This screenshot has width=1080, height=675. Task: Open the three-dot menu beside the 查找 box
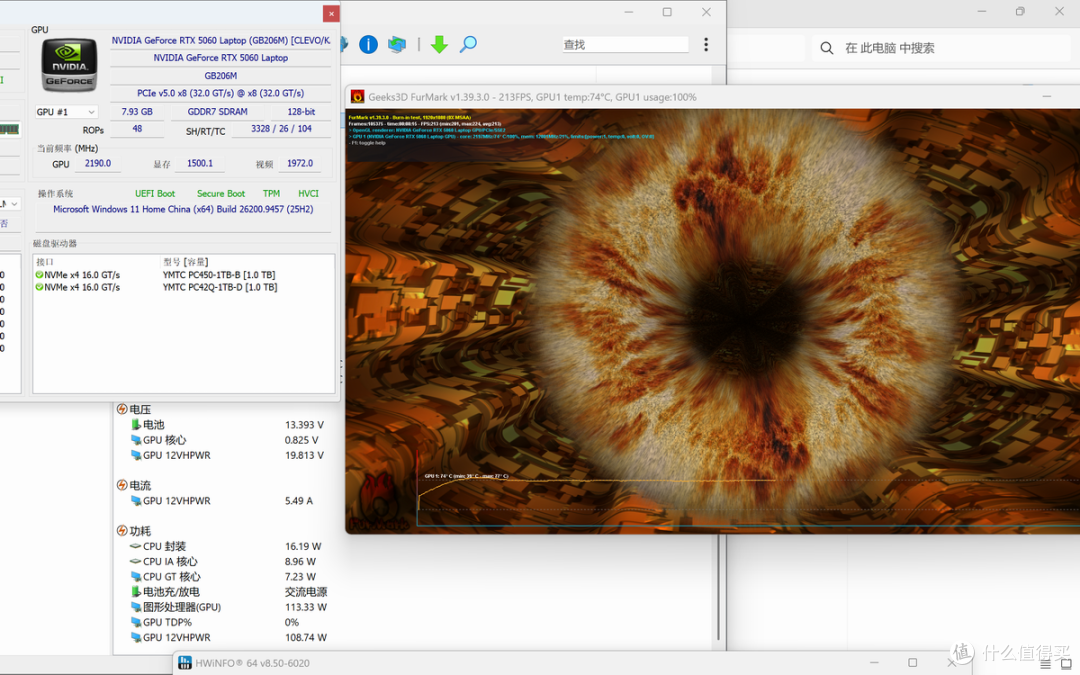(706, 45)
